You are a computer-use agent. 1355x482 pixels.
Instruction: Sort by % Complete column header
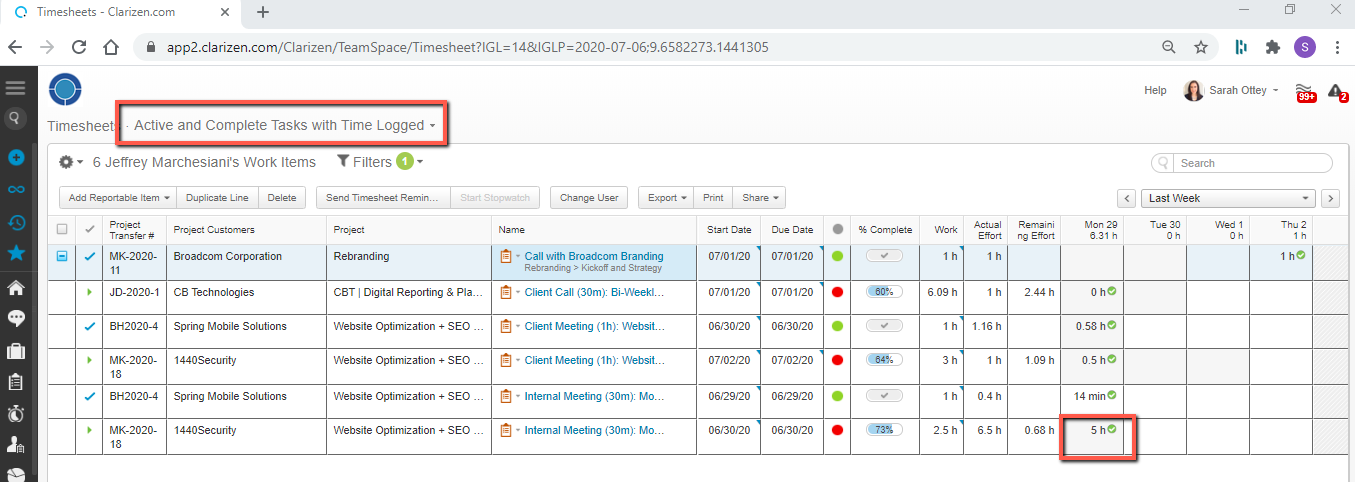[885, 230]
